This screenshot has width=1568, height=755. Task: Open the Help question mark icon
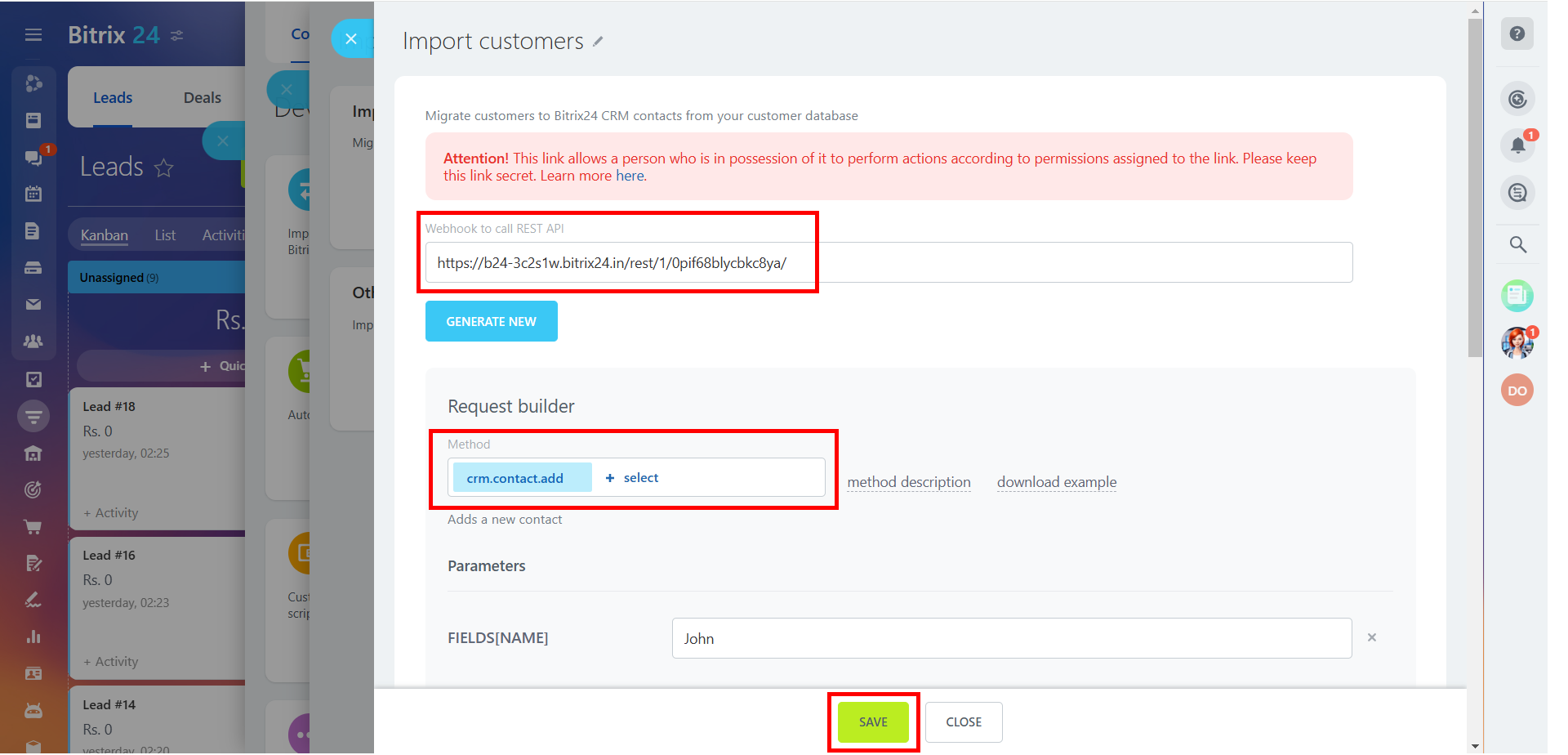tap(1517, 34)
